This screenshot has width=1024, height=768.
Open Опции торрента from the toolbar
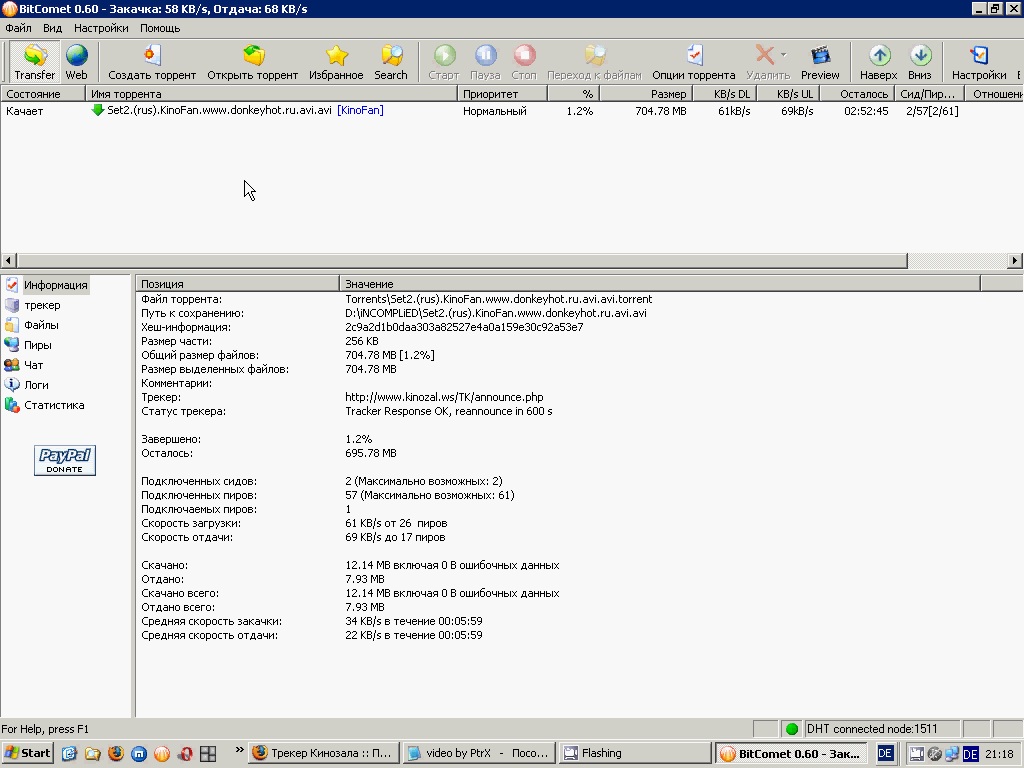tap(694, 62)
